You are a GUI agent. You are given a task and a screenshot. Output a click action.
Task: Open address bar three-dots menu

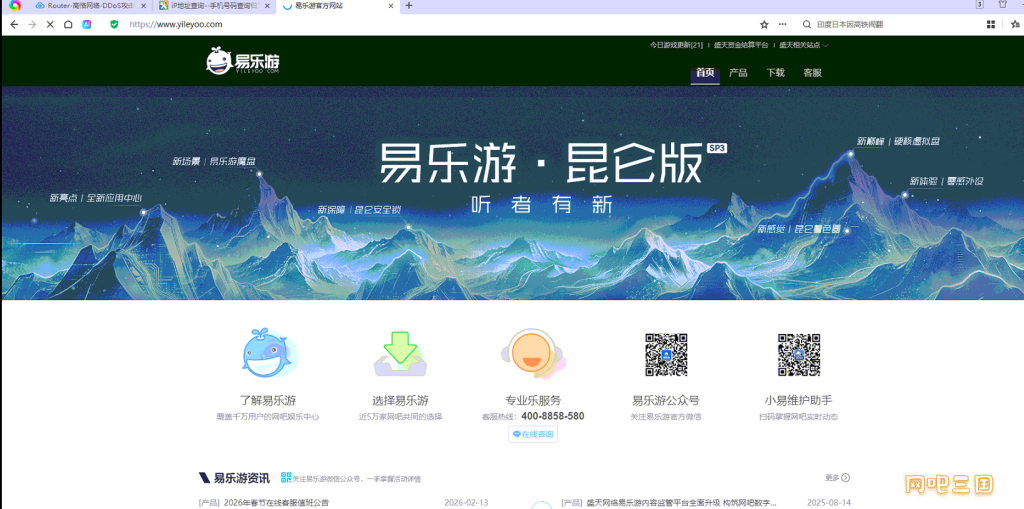782,24
